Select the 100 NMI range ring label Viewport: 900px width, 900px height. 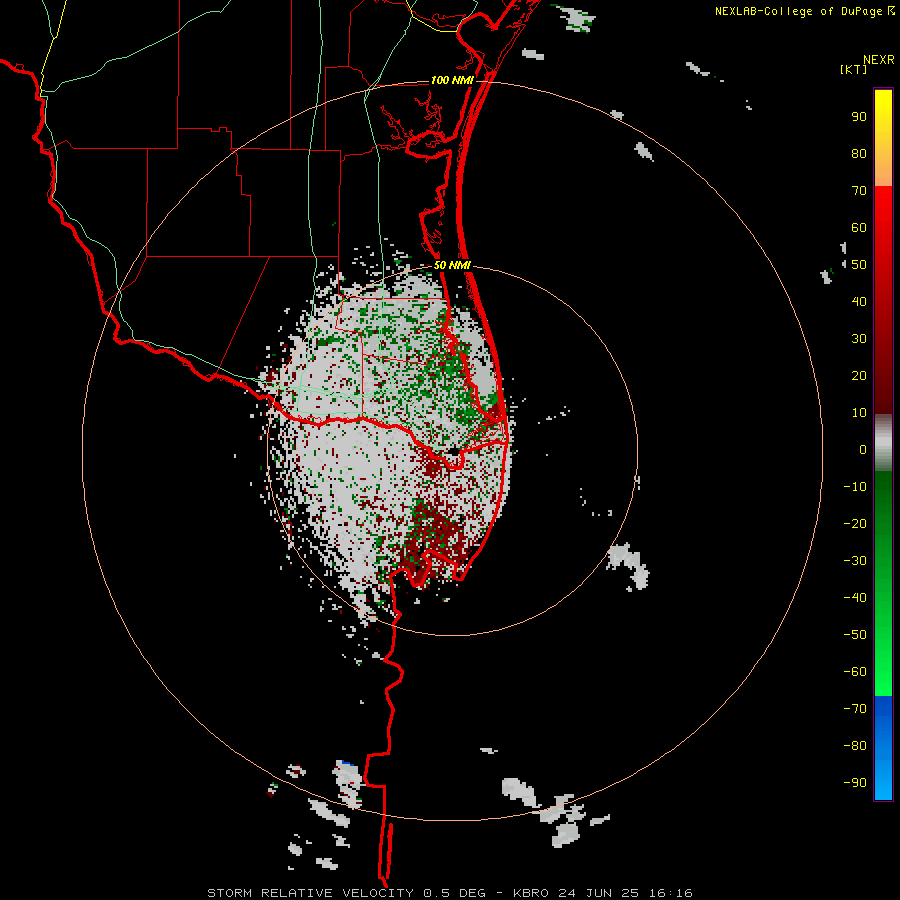[452, 80]
